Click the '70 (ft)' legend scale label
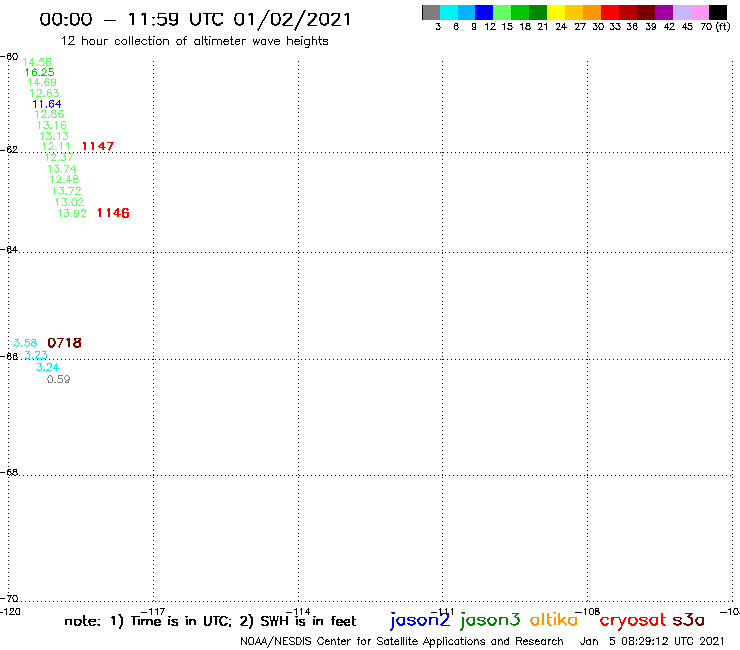Image resolution: width=740 pixels, height=650 pixels. [715, 27]
